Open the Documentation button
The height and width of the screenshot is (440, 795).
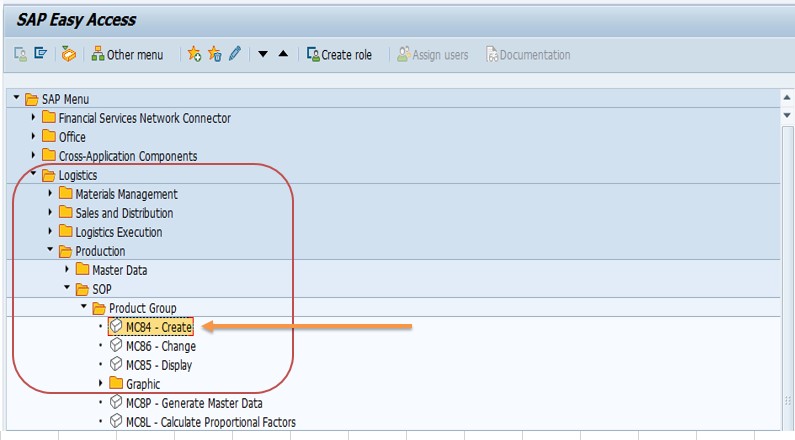(528, 54)
